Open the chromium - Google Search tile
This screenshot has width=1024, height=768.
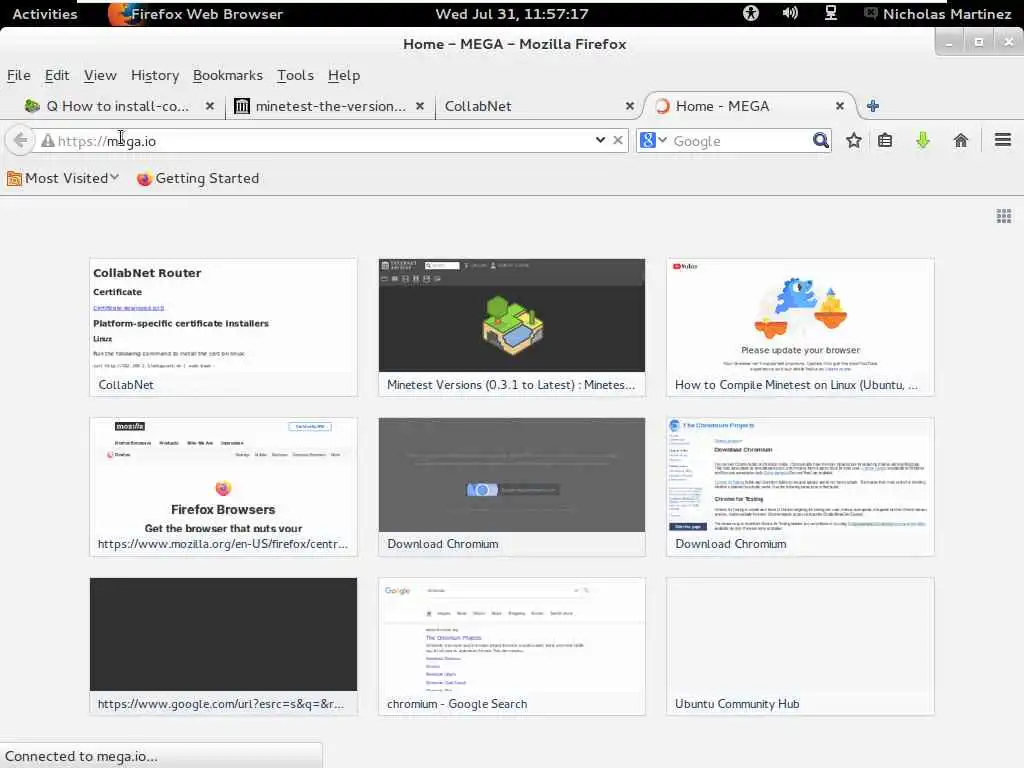[x=511, y=646]
